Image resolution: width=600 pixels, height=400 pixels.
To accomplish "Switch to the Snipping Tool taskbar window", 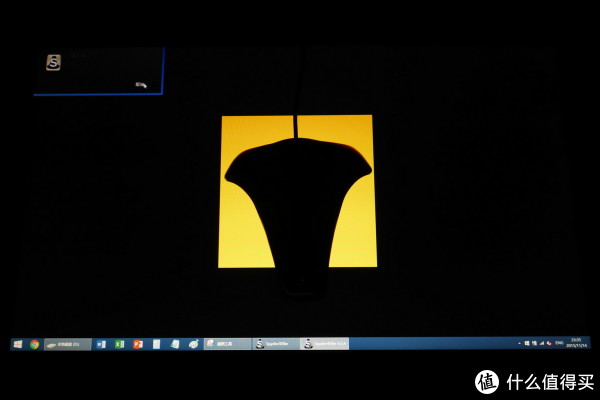I will pos(228,344).
